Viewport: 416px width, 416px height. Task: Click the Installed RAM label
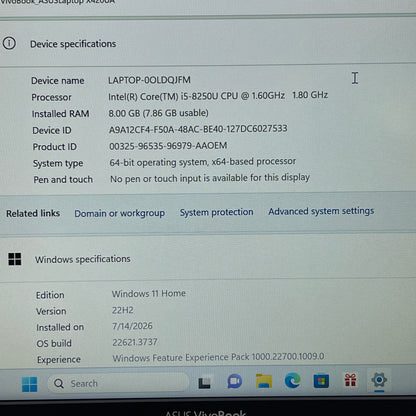tap(60, 114)
